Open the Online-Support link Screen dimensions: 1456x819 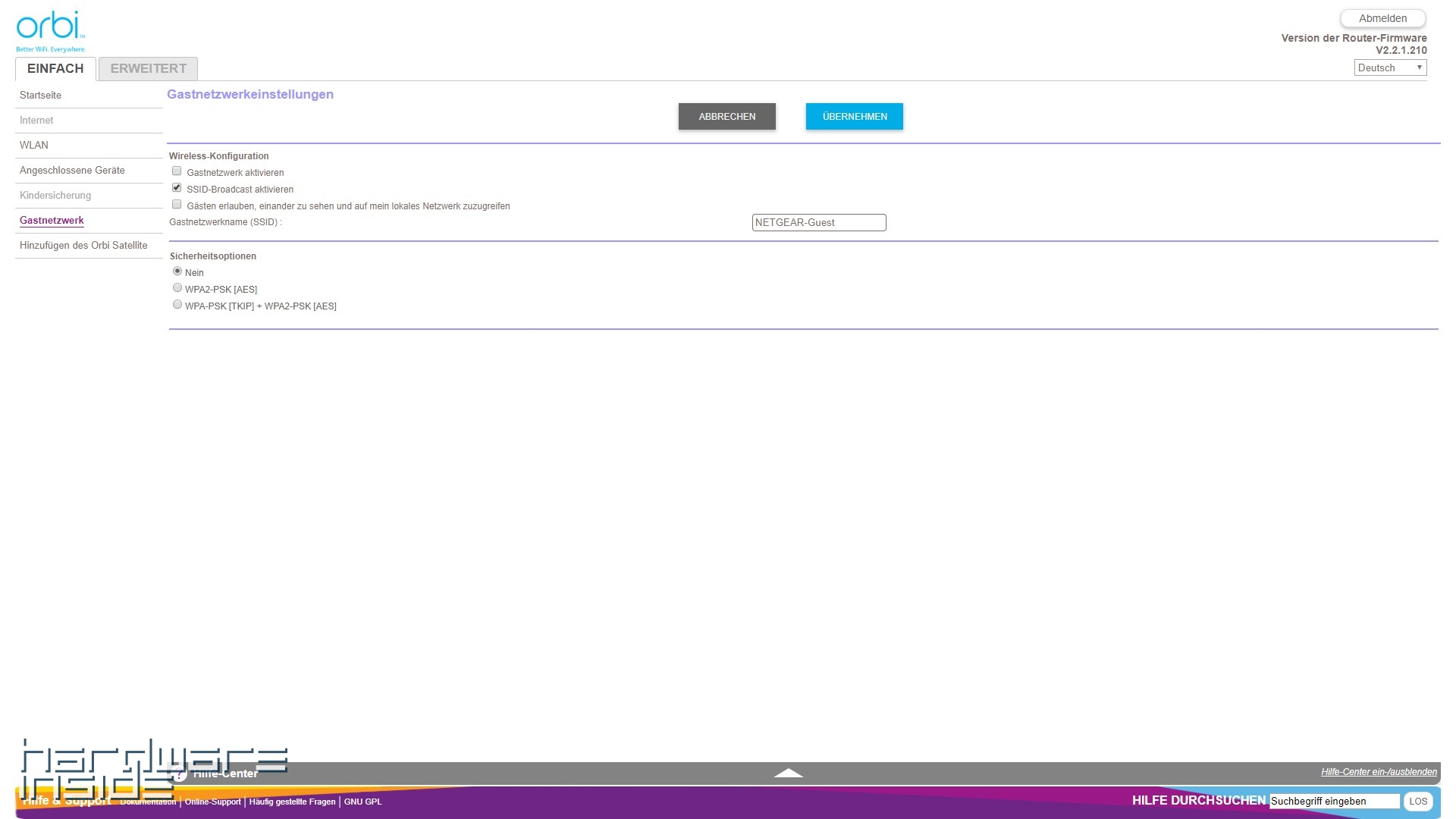click(x=212, y=802)
